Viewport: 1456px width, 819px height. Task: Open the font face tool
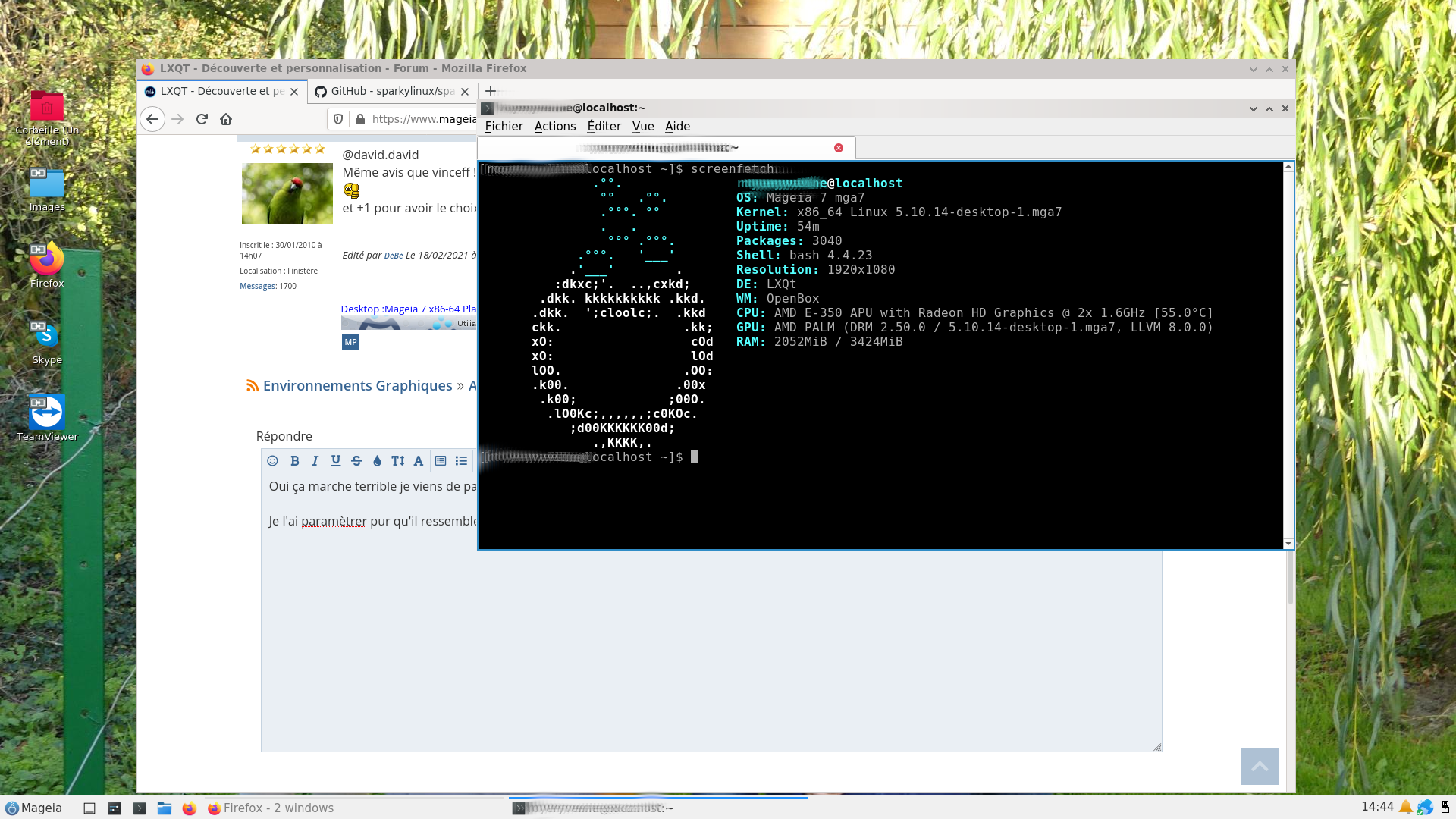pyautogui.click(x=419, y=461)
